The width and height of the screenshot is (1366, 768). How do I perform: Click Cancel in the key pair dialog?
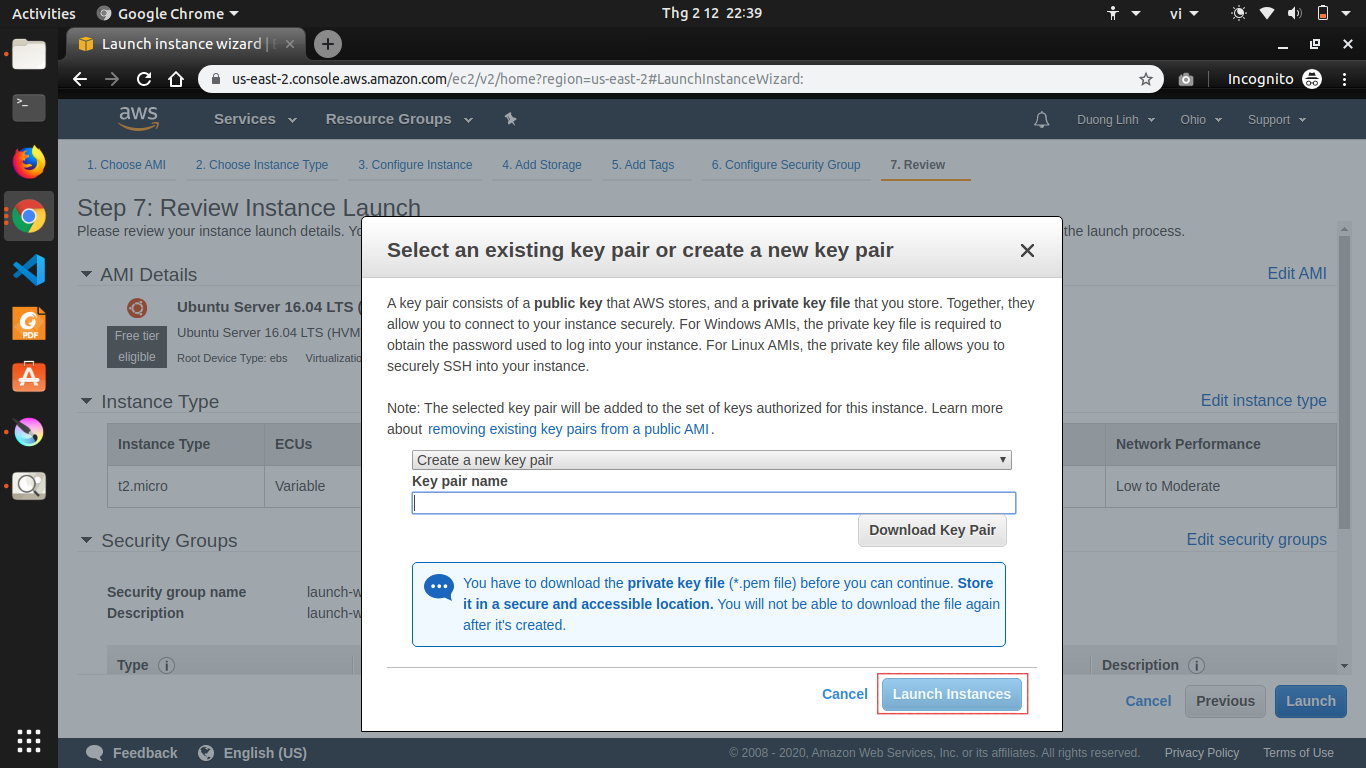click(844, 694)
